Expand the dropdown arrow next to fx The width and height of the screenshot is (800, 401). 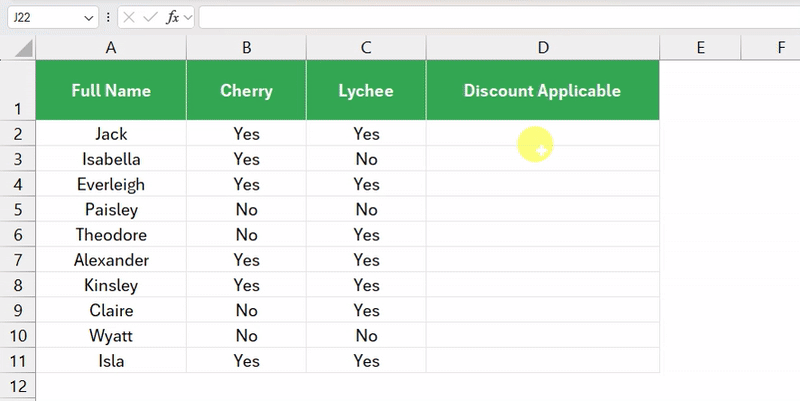[x=187, y=18]
